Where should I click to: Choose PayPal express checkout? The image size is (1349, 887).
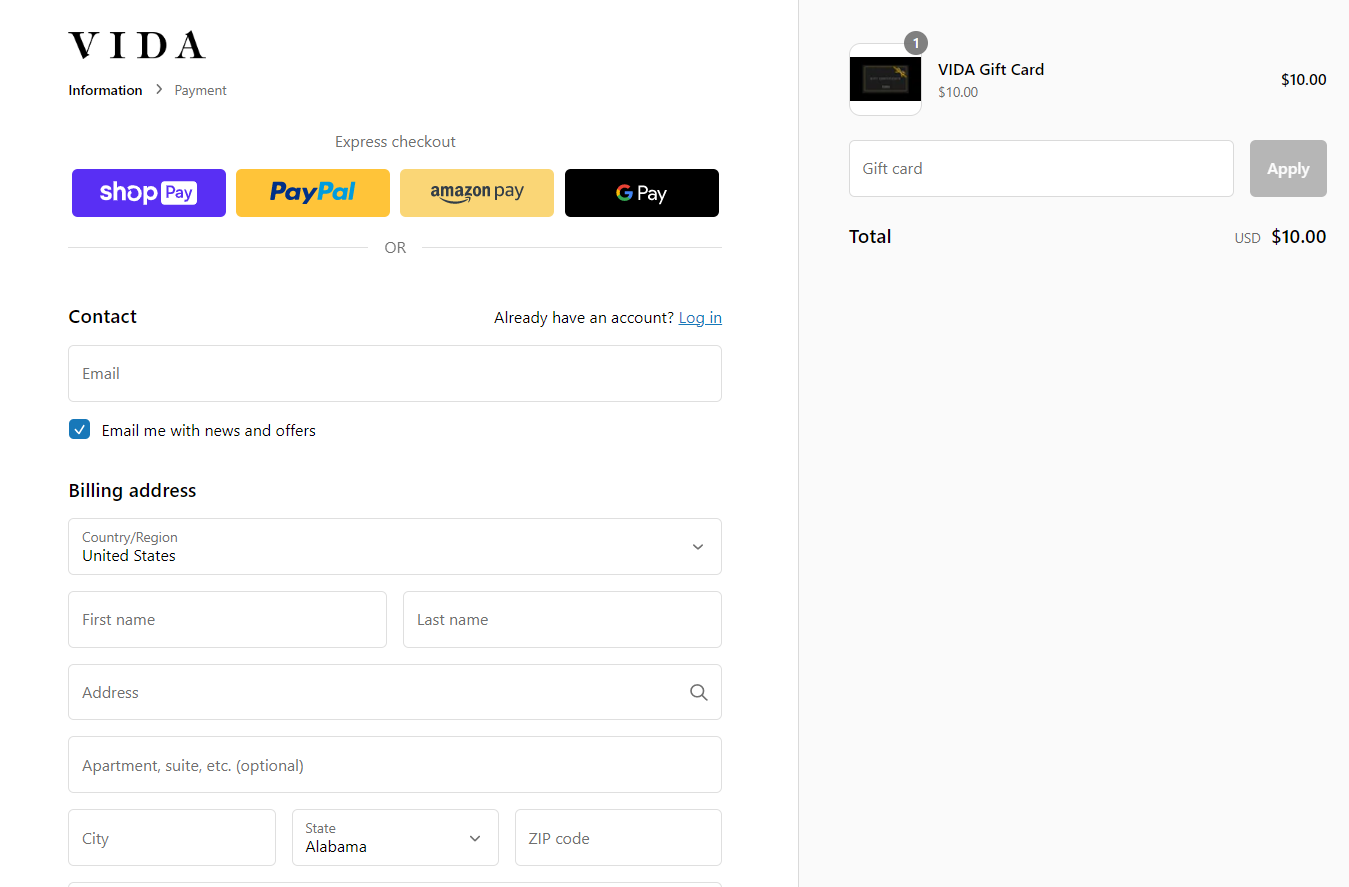(x=313, y=193)
